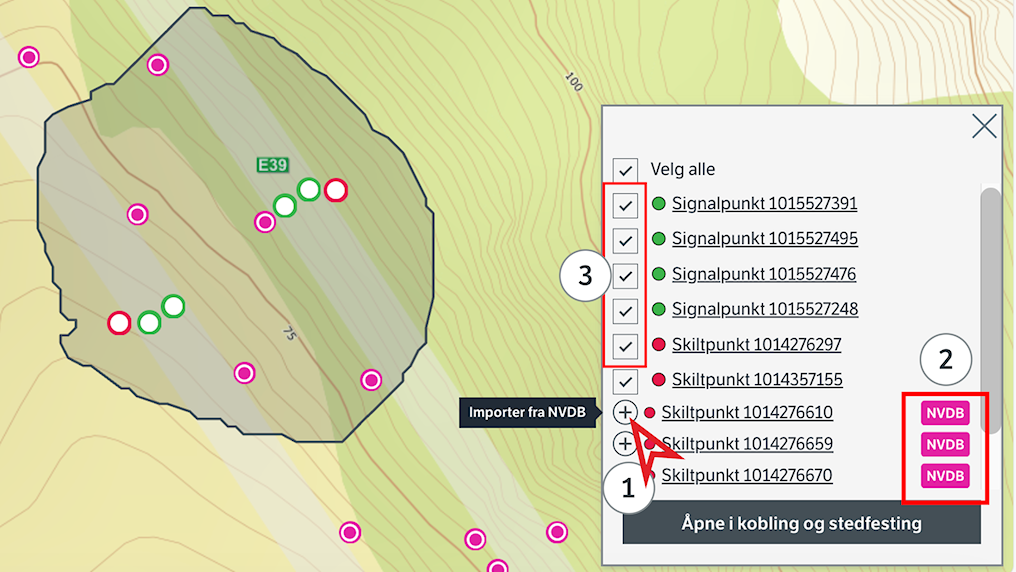Click the plus icon beside Skiltpunkt 1014276610
The image size is (1016, 572).
(x=624, y=412)
